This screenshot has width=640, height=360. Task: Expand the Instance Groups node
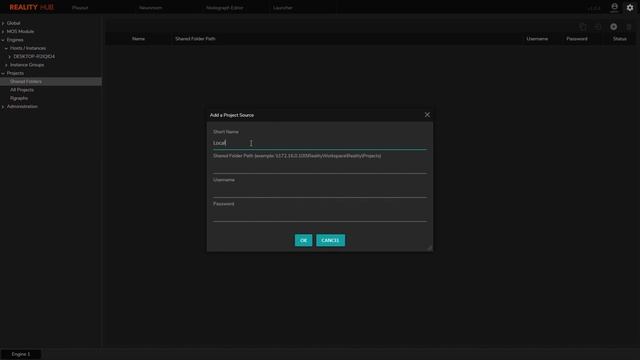6,65
